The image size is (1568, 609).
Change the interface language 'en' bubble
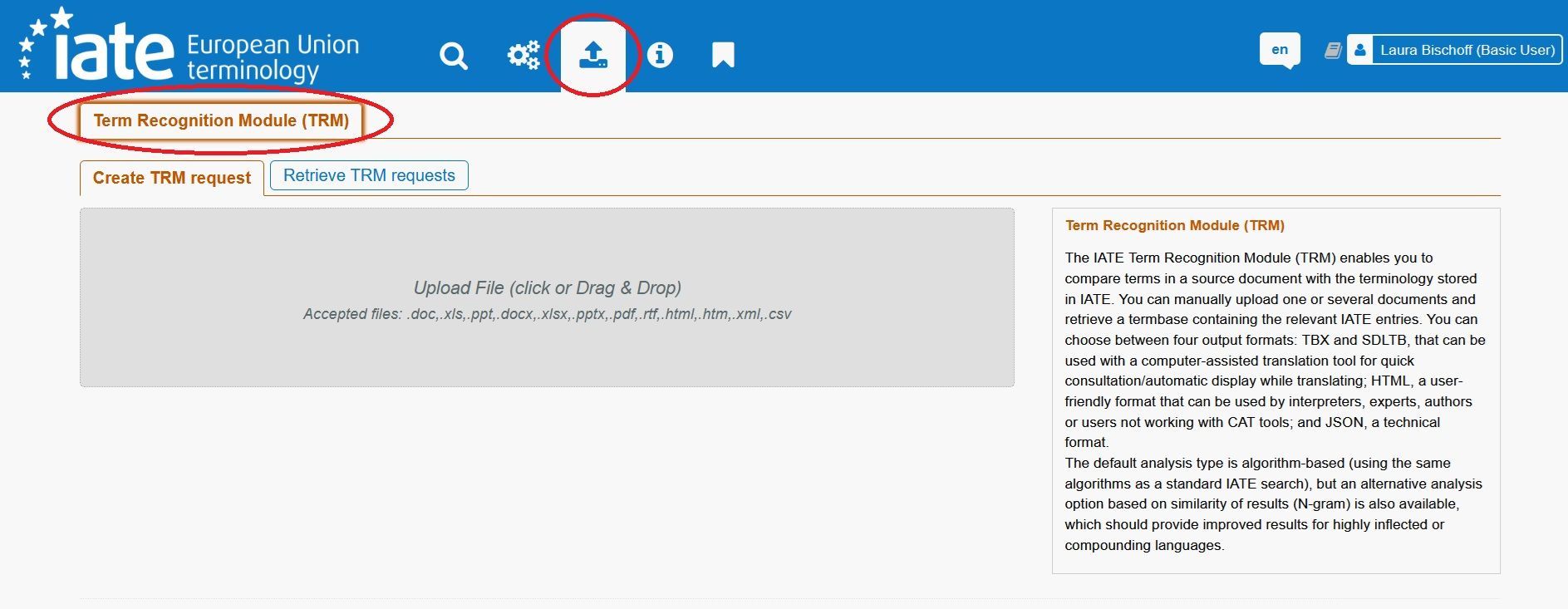click(1280, 51)
